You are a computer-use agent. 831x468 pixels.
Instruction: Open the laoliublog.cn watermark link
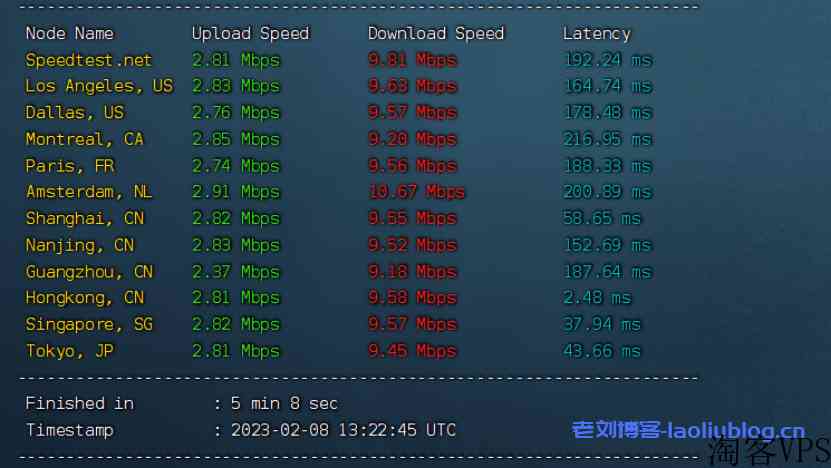point(688,430)
